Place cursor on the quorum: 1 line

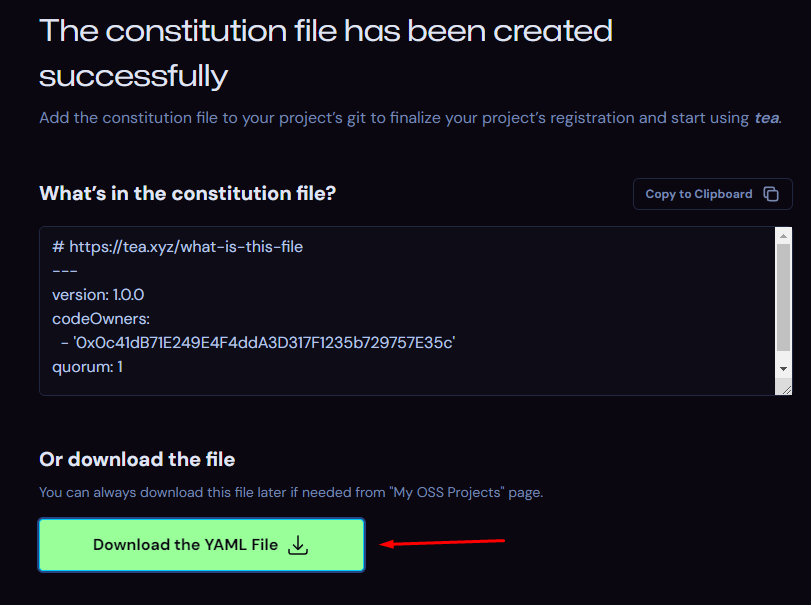coord(87,367)
